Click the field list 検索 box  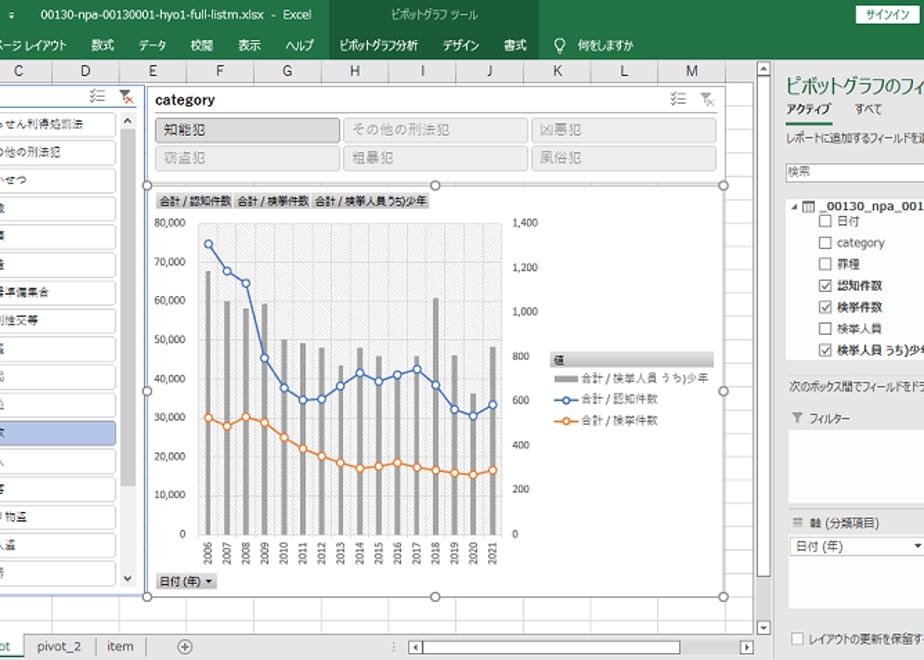point(854,171)
